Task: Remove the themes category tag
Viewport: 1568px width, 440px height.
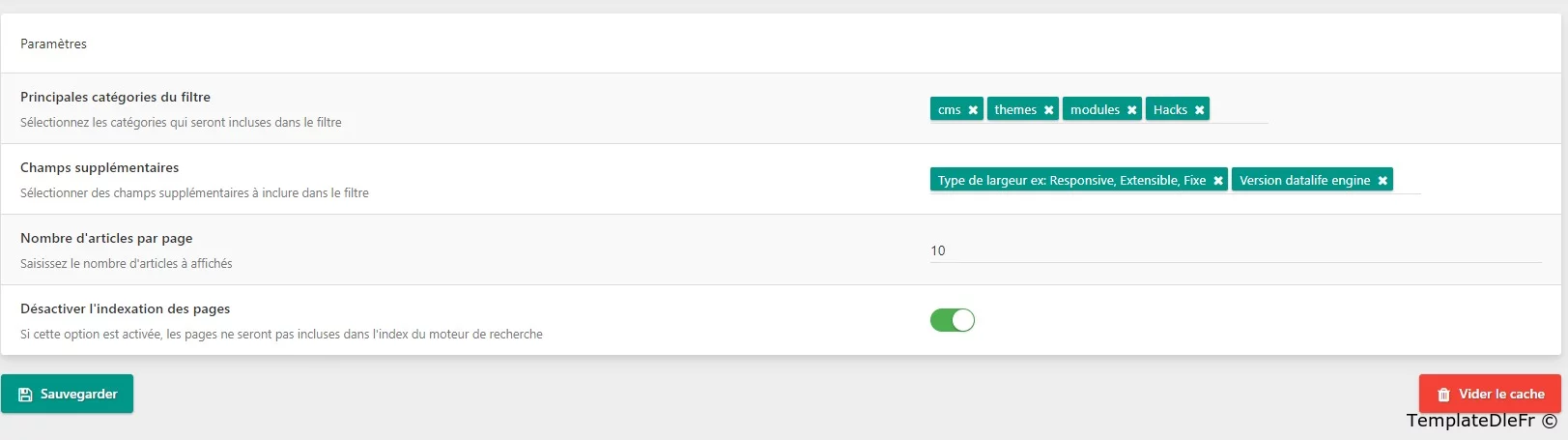Action: tap(1048, 110)
